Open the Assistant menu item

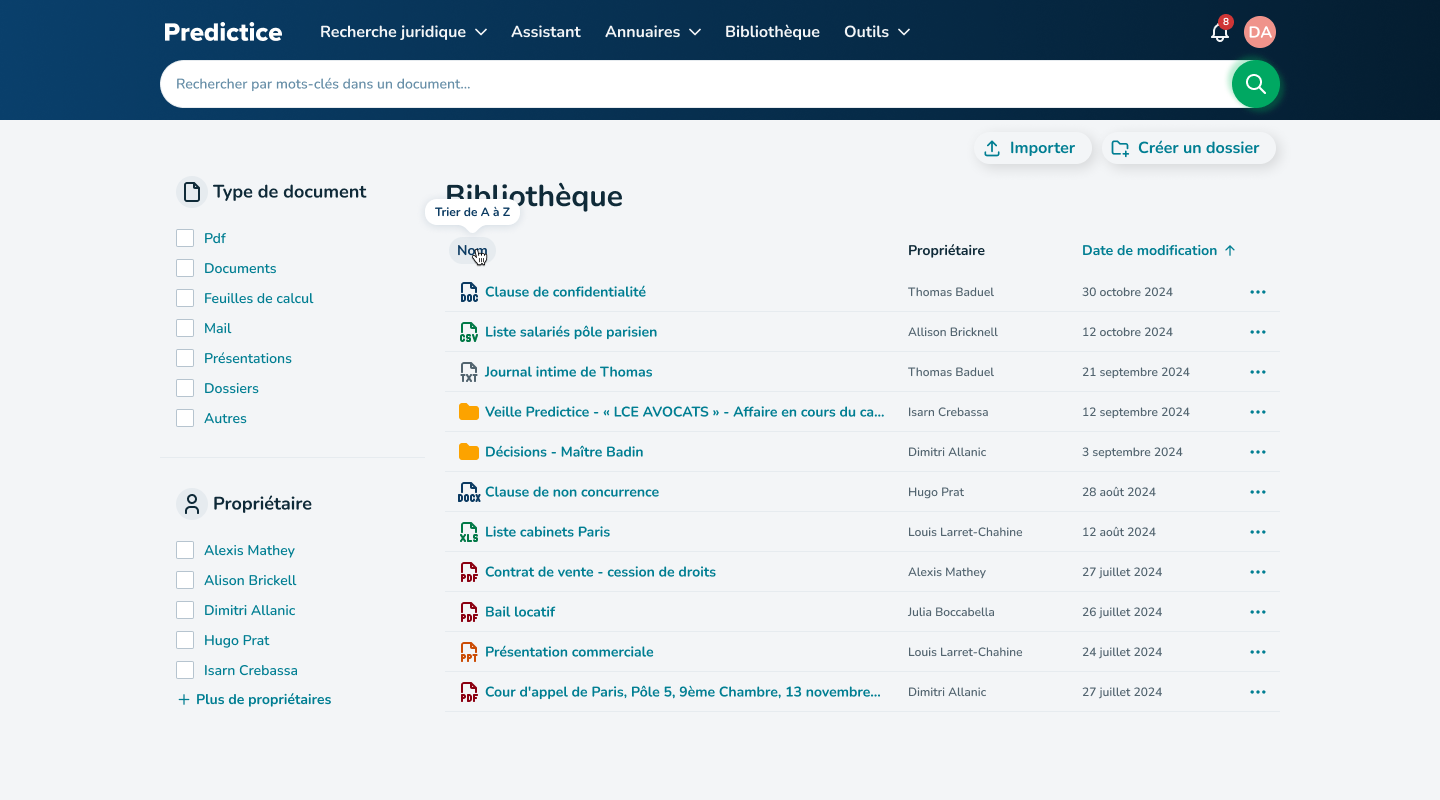click(x=546, y=32)
